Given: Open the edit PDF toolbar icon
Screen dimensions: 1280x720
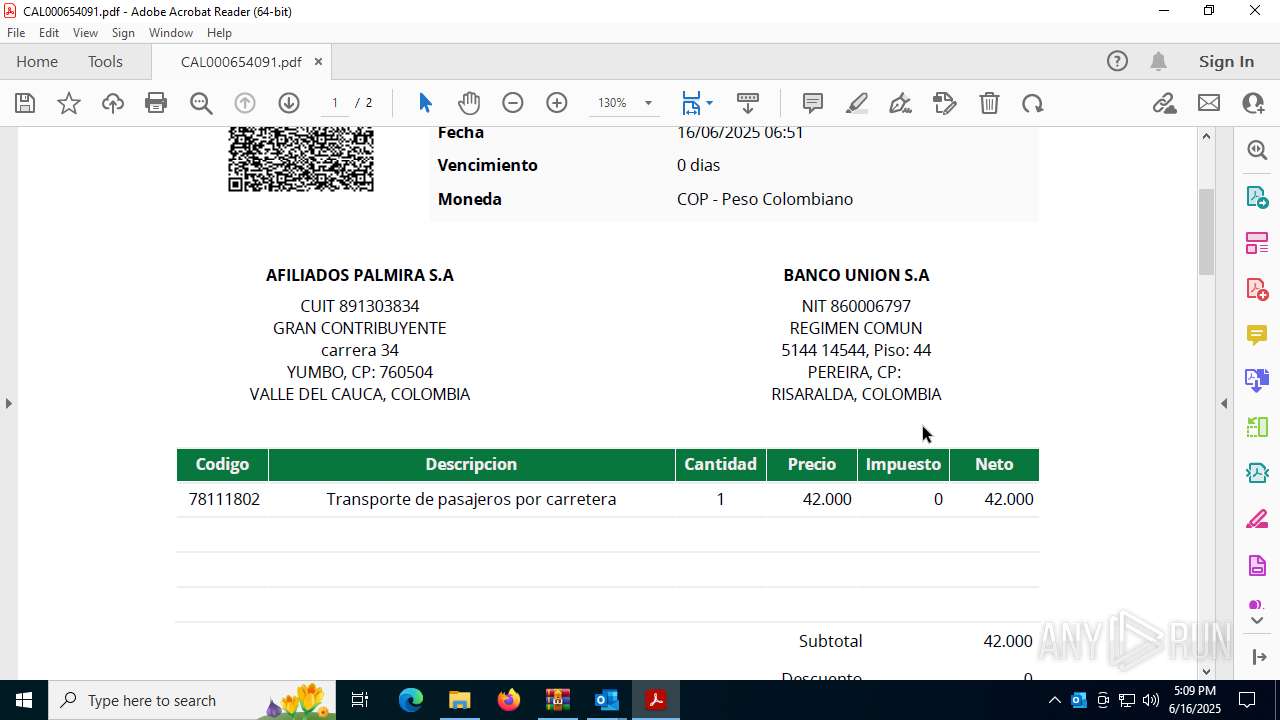Looking at the screenshot, I should click(945, 103).
